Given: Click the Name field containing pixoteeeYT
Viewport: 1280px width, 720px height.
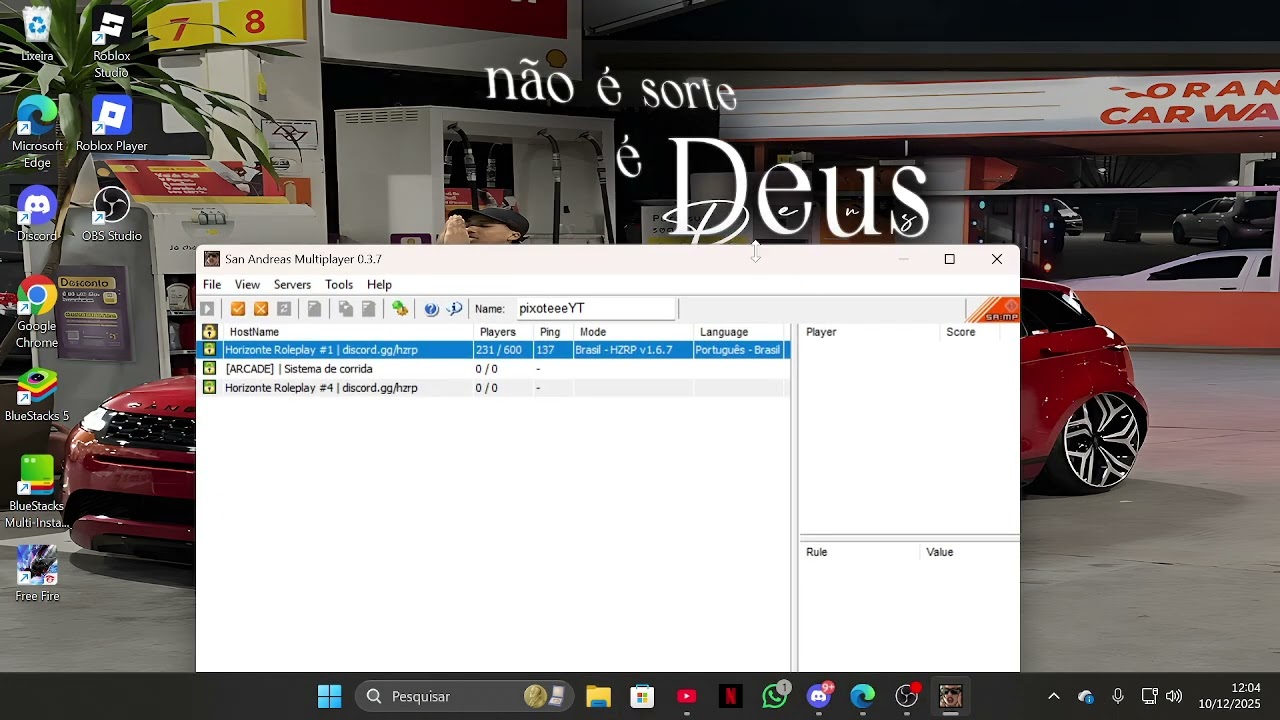Looking at the screenshot, I should 596,309.
